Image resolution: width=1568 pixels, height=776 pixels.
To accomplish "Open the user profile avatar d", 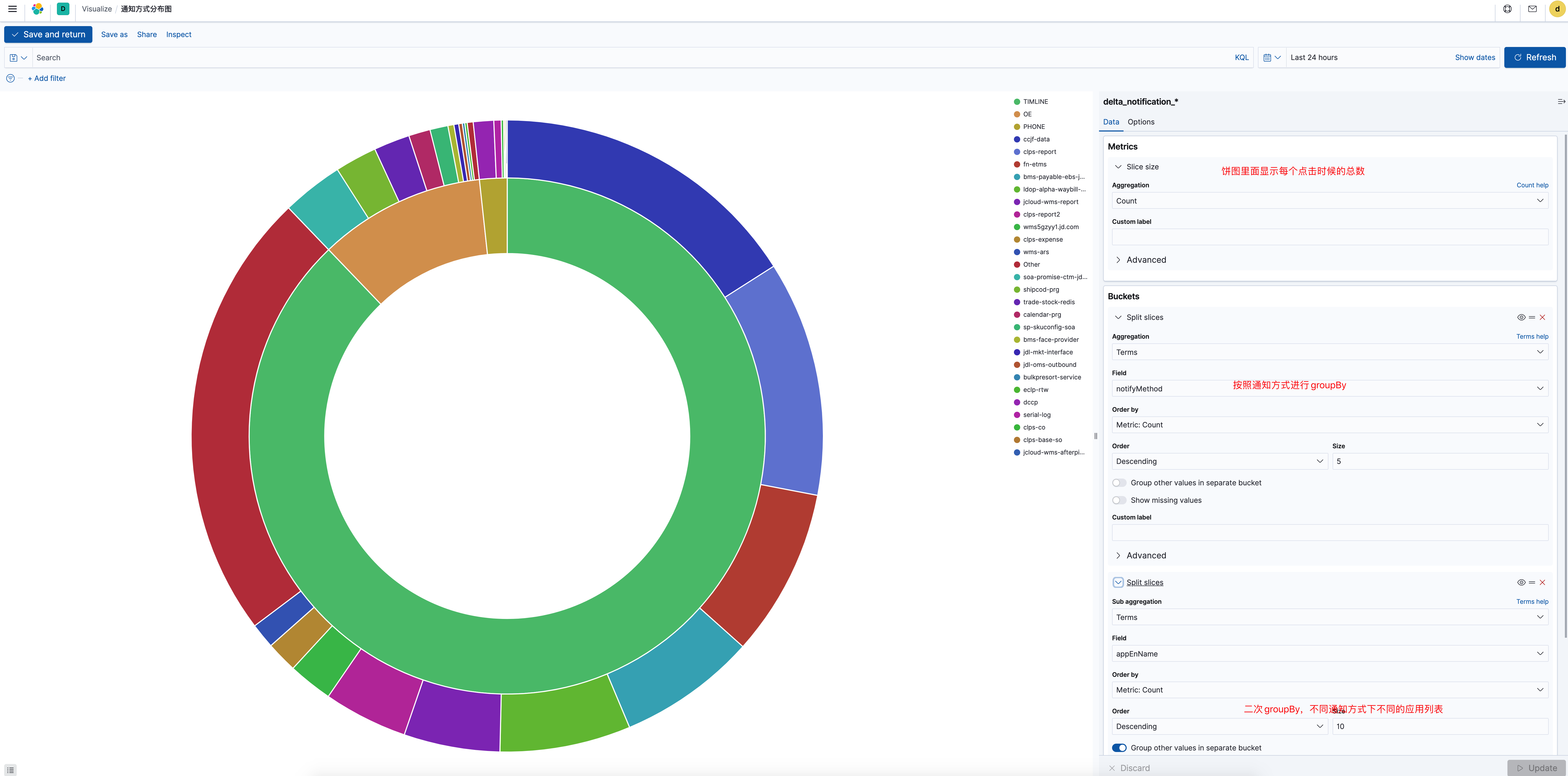I will [x=1557, y=9].
